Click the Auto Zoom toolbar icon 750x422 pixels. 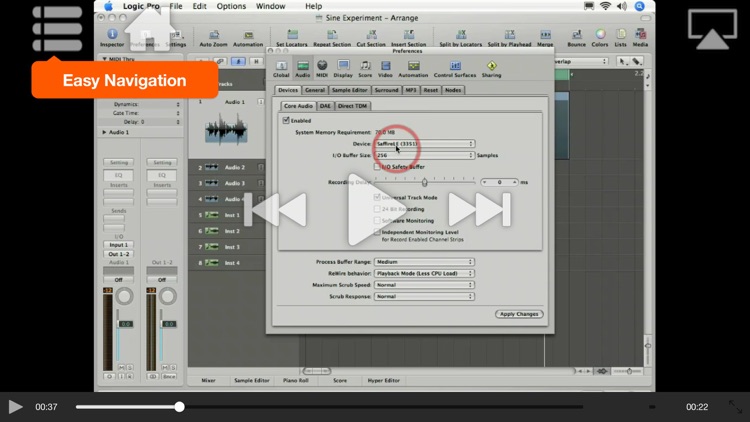coord(213,35)
